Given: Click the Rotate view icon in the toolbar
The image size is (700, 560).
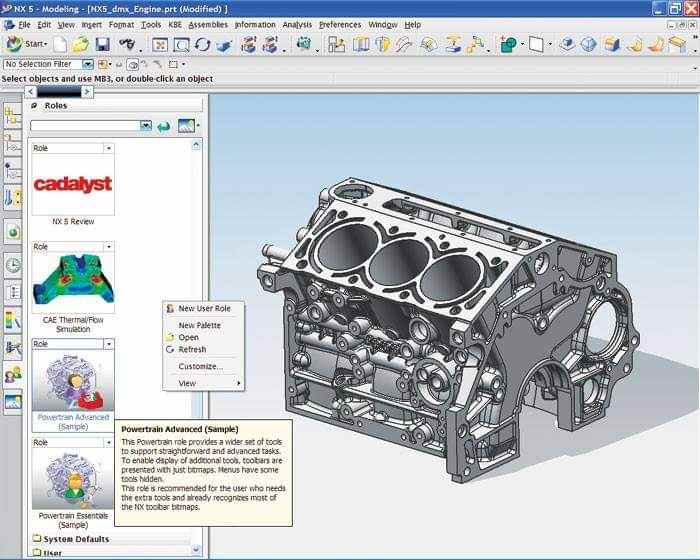Looking at the screenshot, I should (203, 44).
